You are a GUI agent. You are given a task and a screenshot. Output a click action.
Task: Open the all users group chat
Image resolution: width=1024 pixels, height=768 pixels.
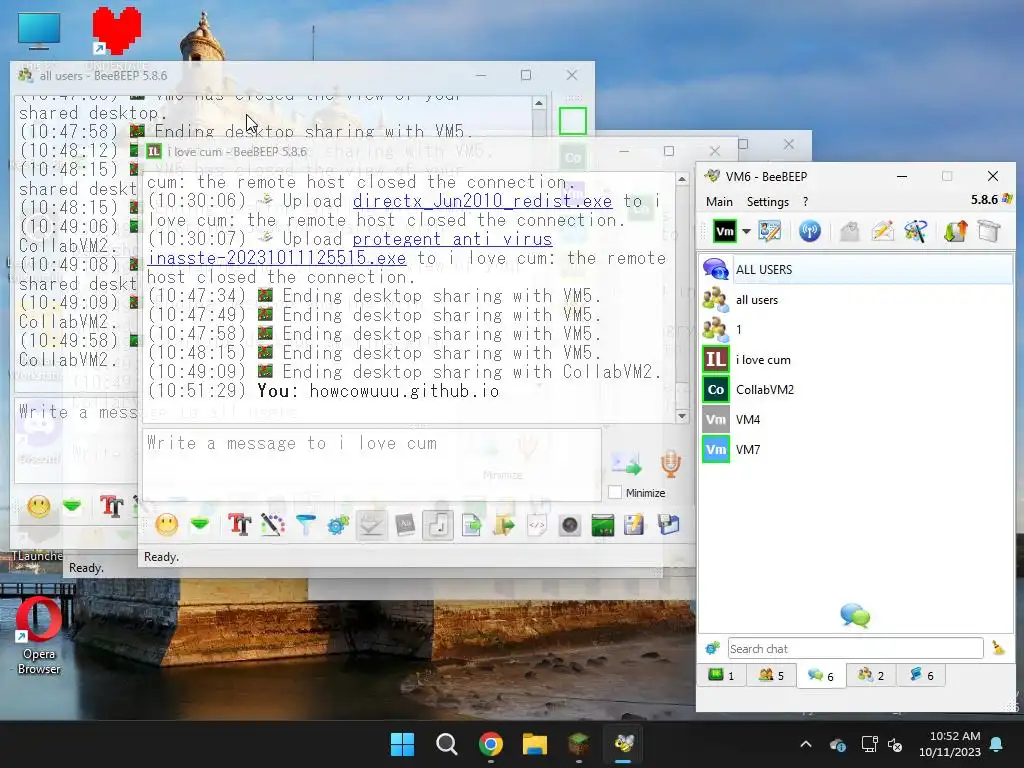point(856,300)
